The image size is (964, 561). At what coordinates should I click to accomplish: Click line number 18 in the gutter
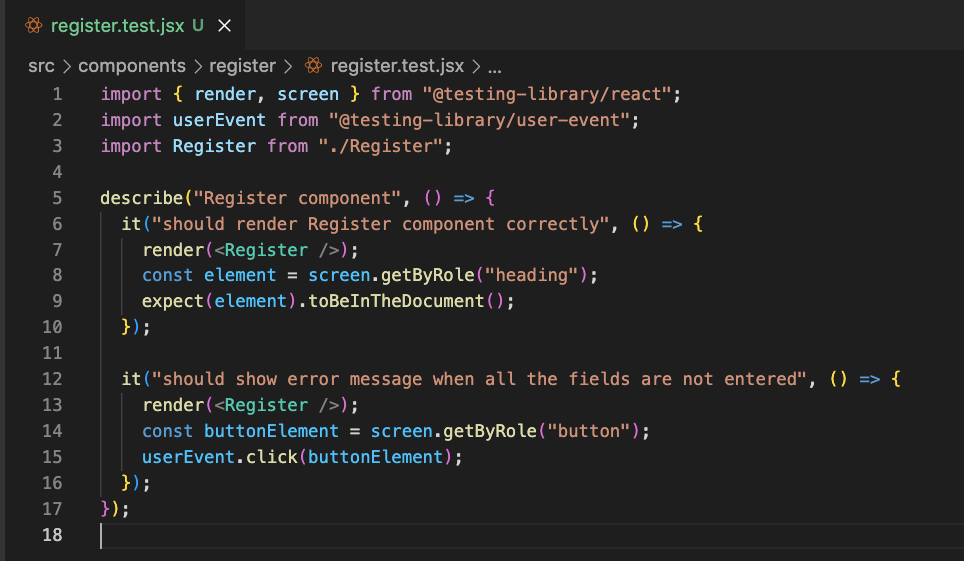pos(52,535)
